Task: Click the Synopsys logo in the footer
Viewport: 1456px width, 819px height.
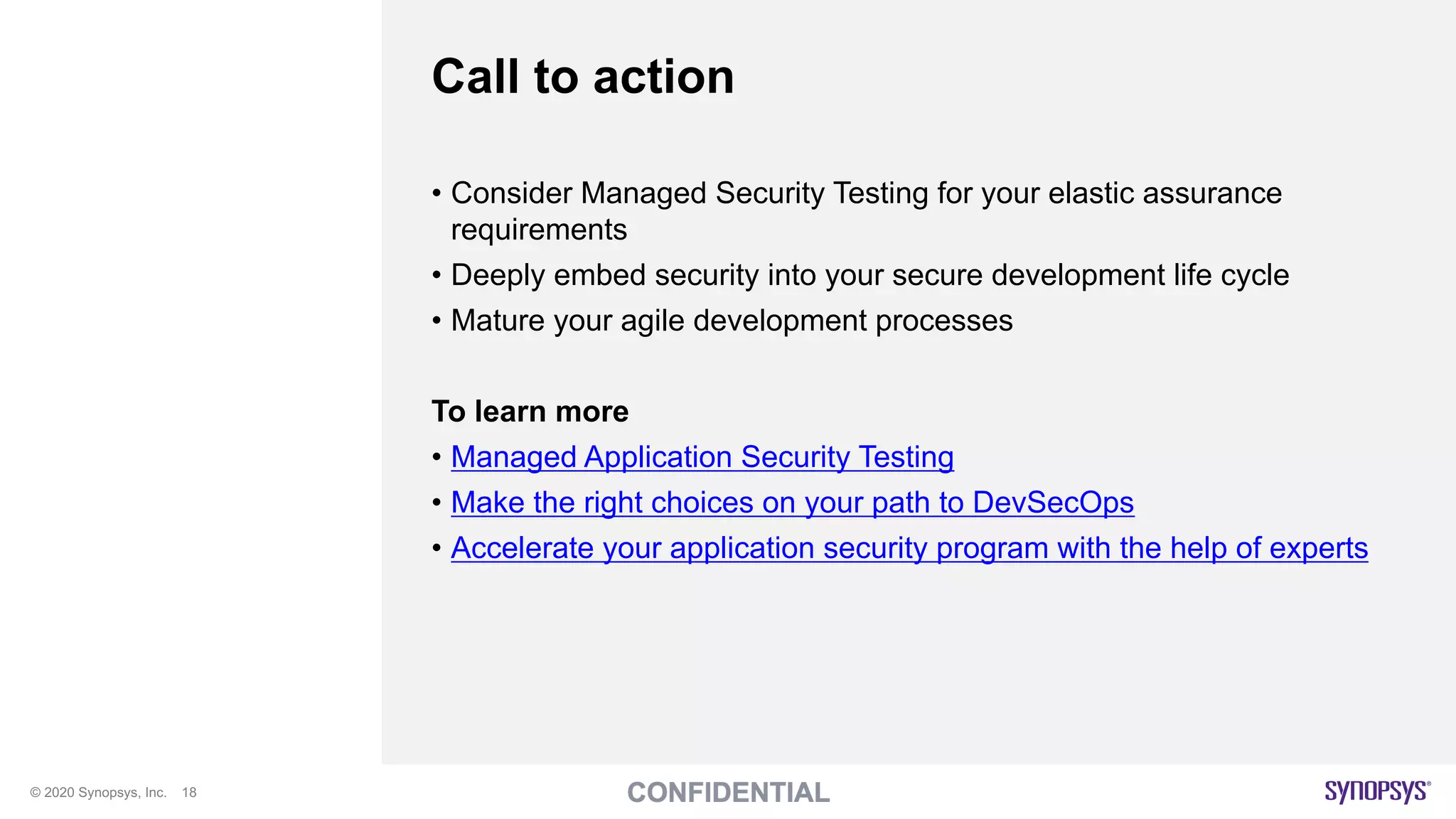Action: 1375,791
